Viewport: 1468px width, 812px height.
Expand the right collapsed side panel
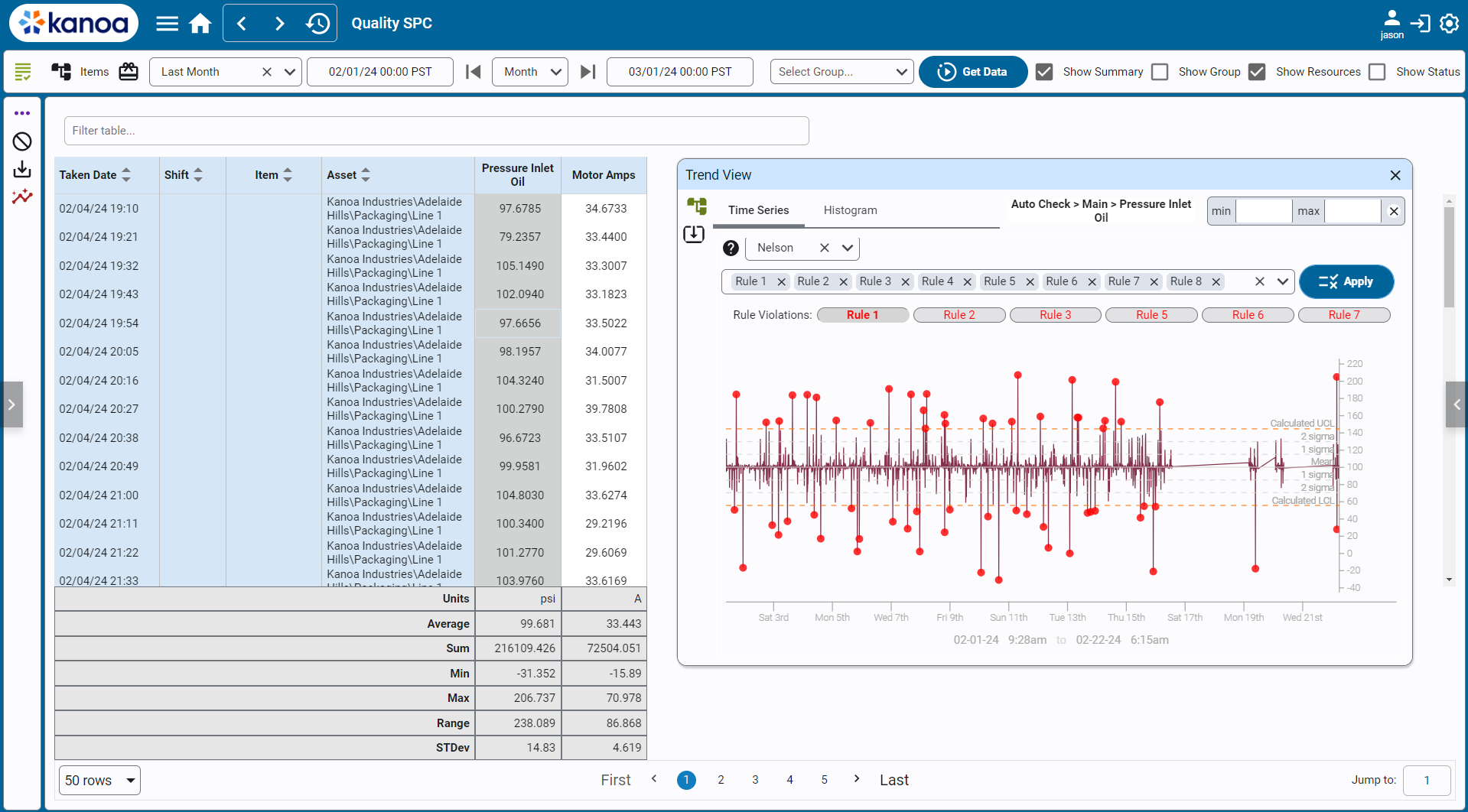coord(1457,404)
